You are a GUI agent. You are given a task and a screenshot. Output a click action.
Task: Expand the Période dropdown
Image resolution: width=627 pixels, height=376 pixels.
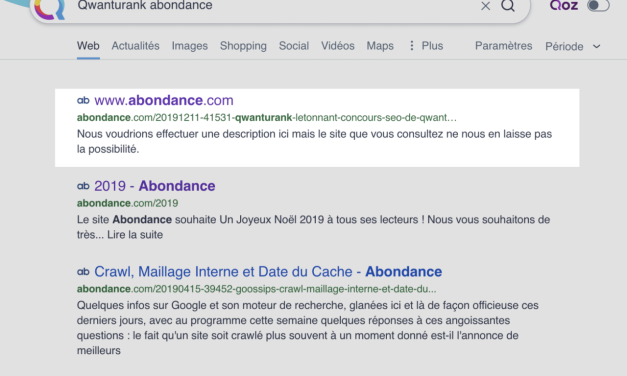click(x=573, y=46)
